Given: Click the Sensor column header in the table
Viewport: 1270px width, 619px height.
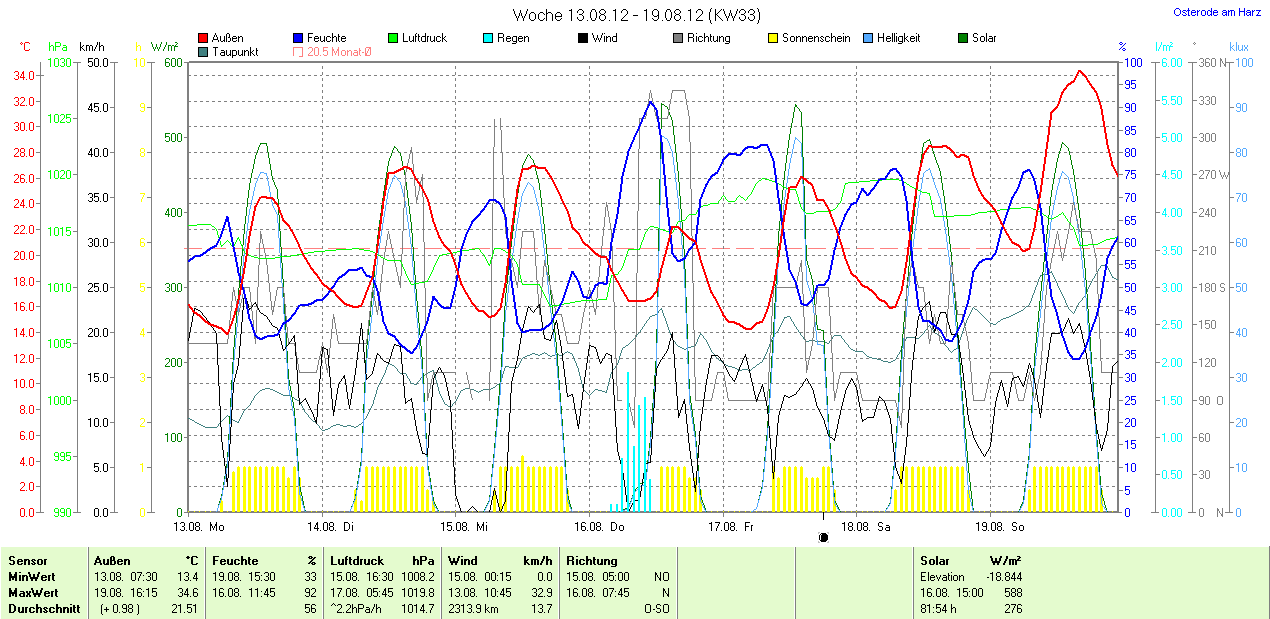Looking at the screenshot, I should coord(28,561).
